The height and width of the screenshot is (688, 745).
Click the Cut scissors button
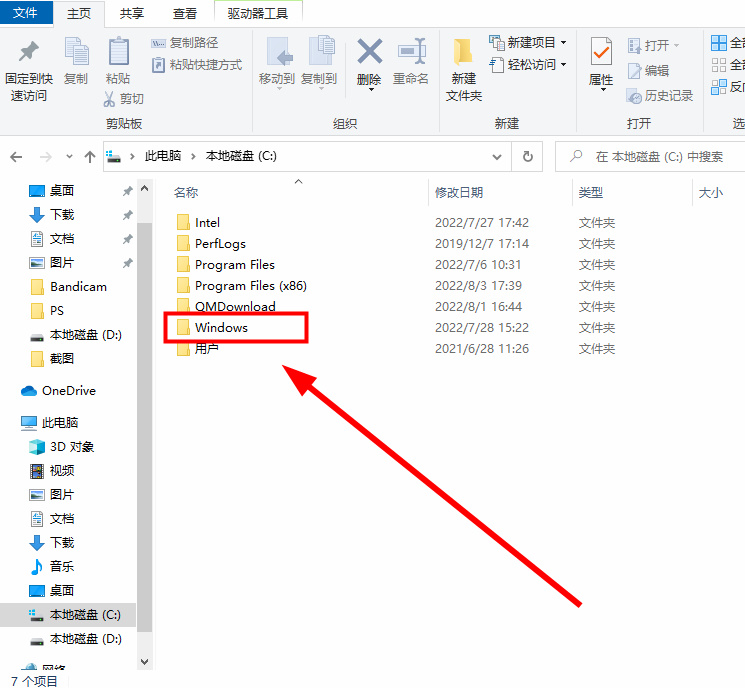124,99
